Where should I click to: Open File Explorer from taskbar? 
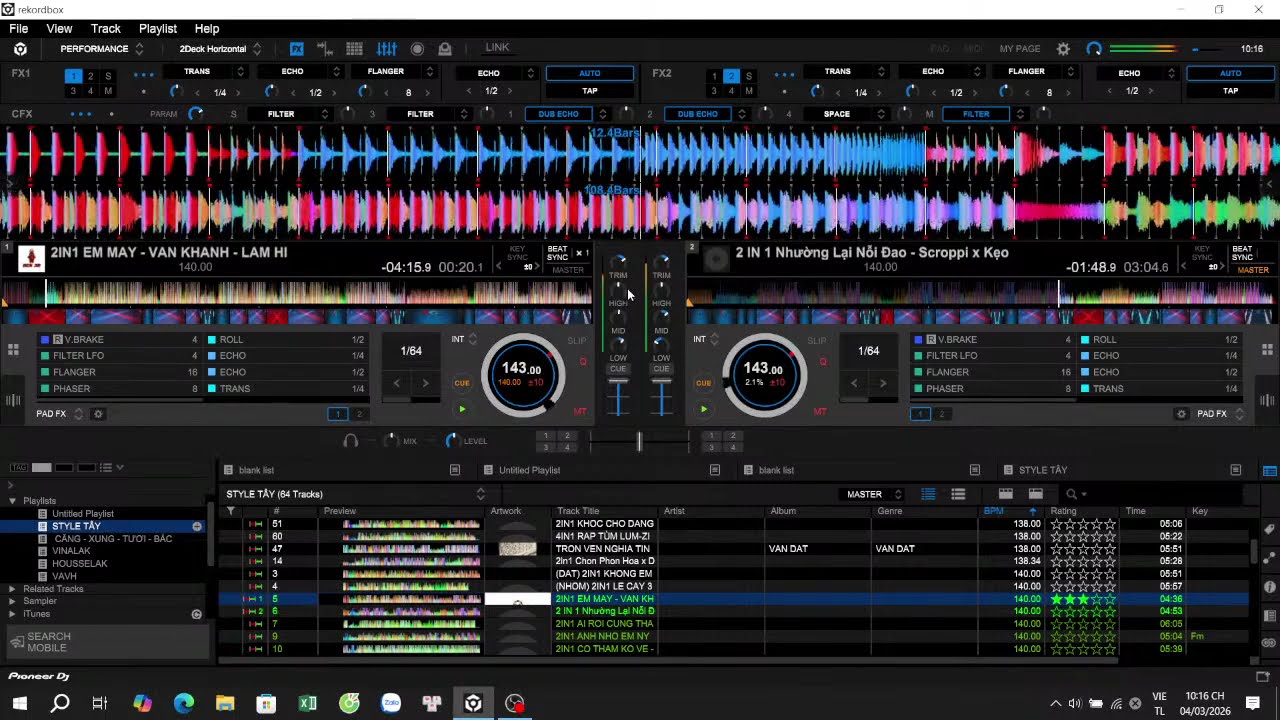(x=225, y=703)
